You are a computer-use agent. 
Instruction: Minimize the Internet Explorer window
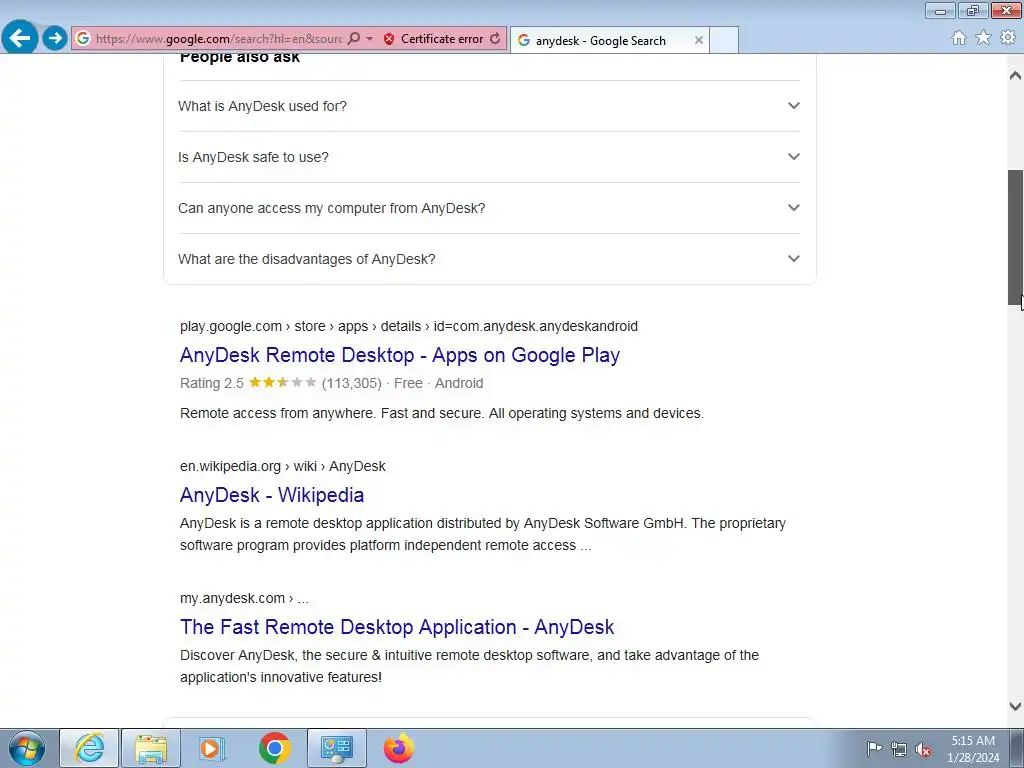[x=940, y=10]
